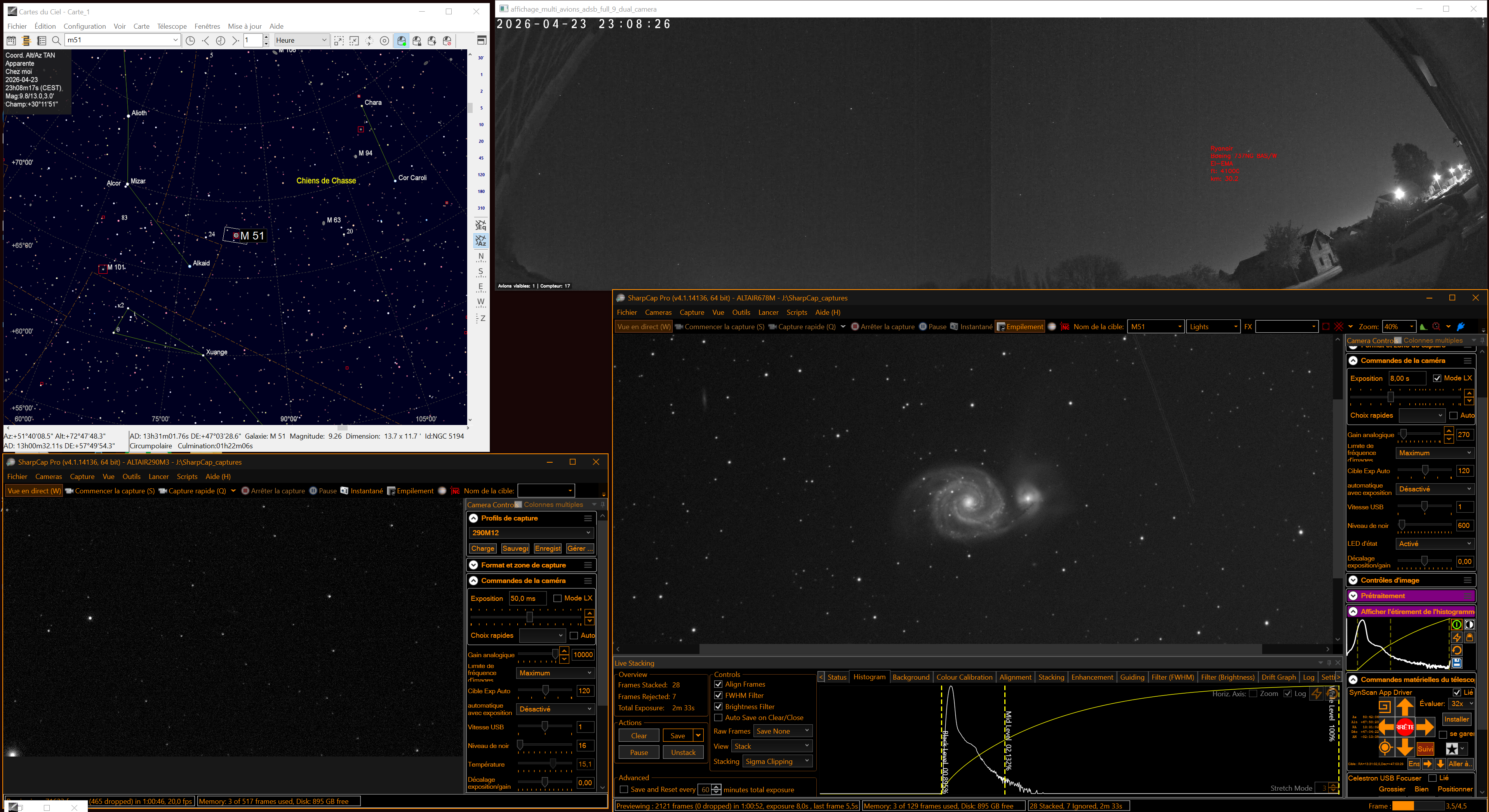Screen dimensions: 1489x812
Task: Open the 290M12 capture profile dropdown
Action: [531, 533]
